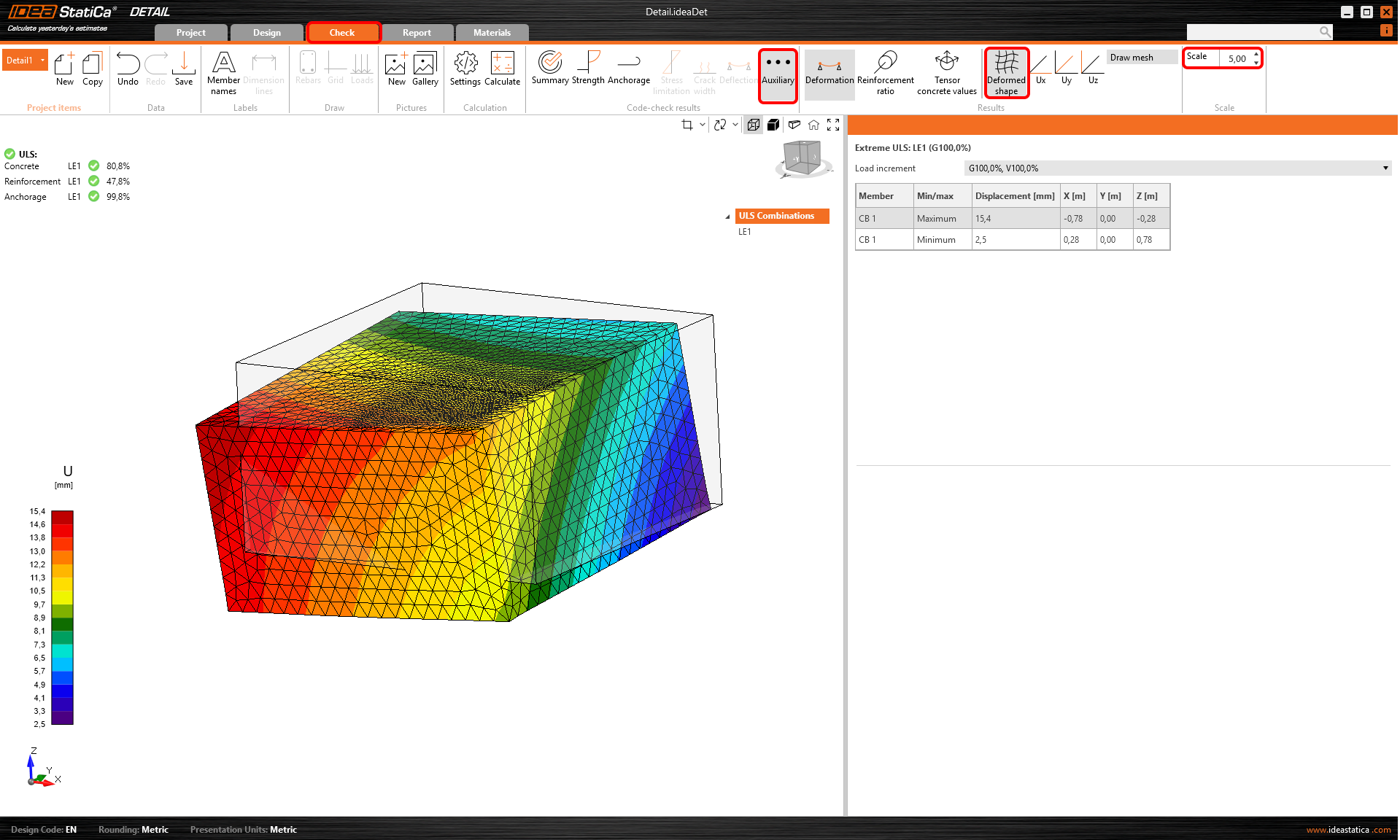Switch to solid cube view mode

click(x=773, y=125)
